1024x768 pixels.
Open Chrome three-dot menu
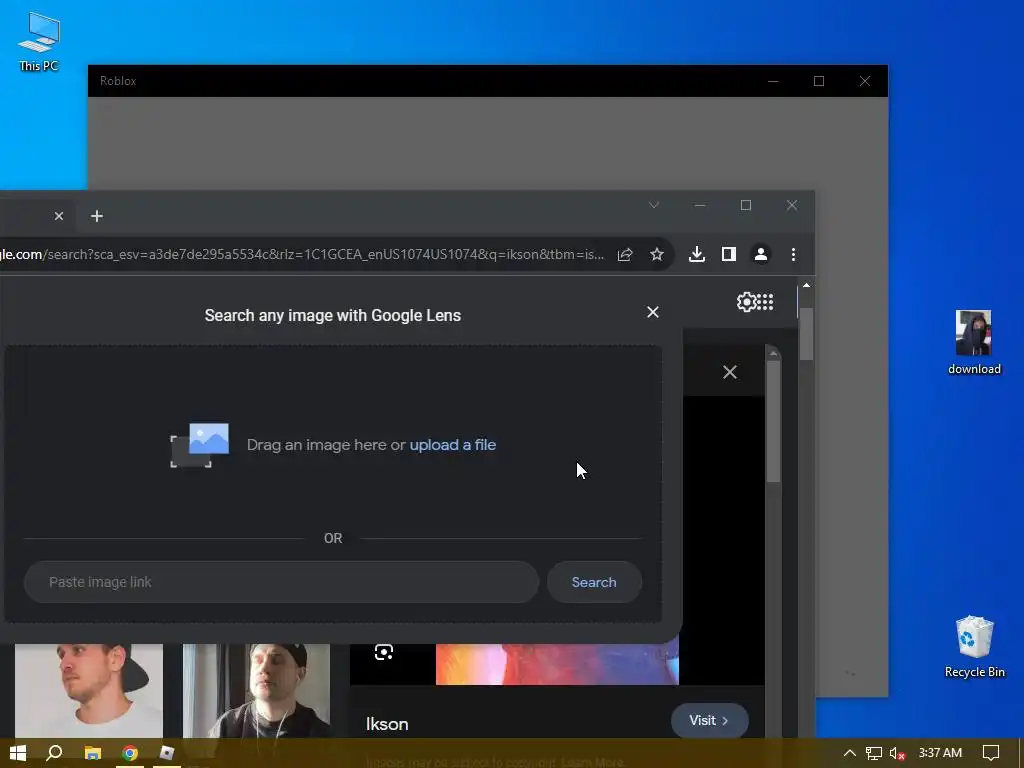coord(793,255)
